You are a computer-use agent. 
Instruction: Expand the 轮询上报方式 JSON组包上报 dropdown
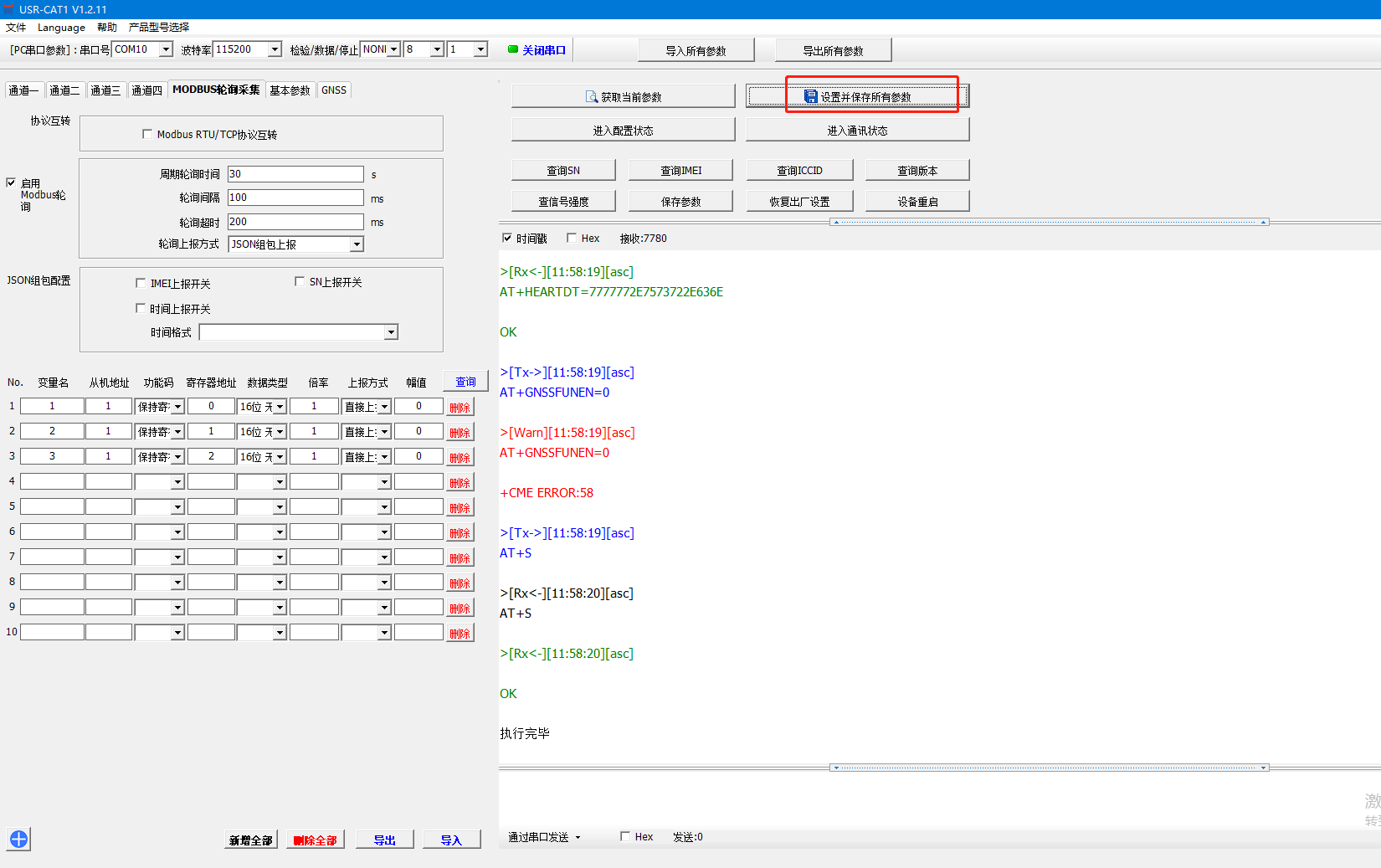[357, 244]
